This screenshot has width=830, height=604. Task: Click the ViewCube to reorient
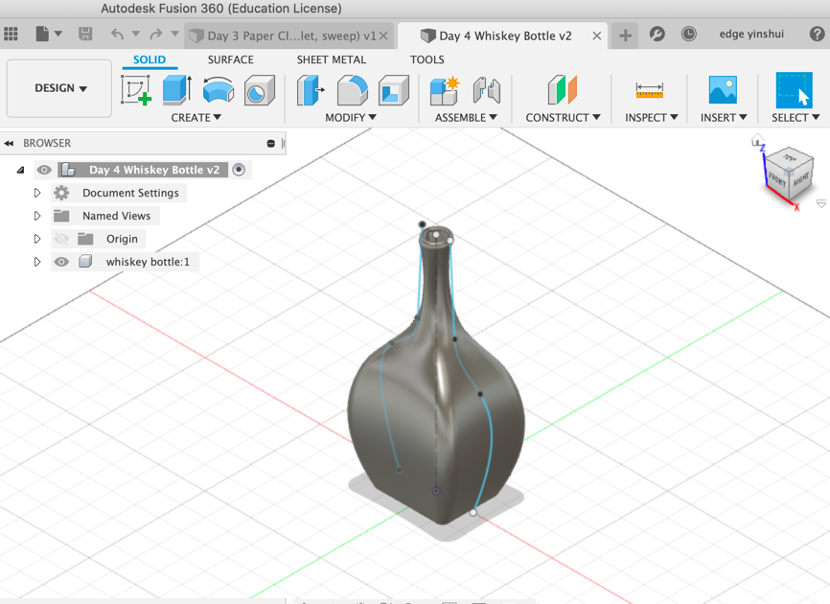[x=789, y=174]
